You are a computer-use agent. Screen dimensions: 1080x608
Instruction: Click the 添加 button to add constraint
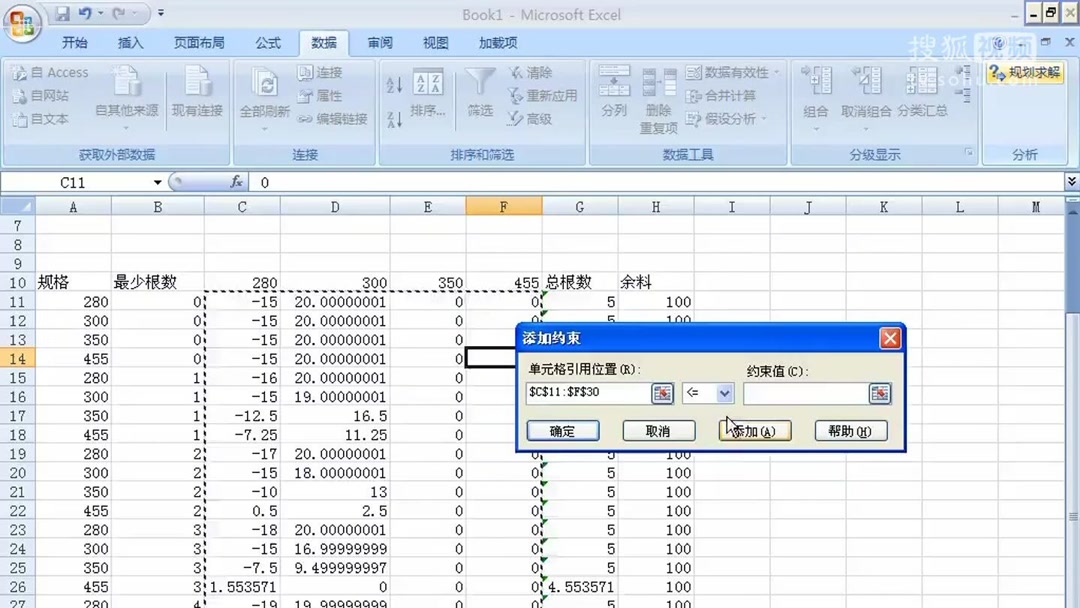click(755, 430)
